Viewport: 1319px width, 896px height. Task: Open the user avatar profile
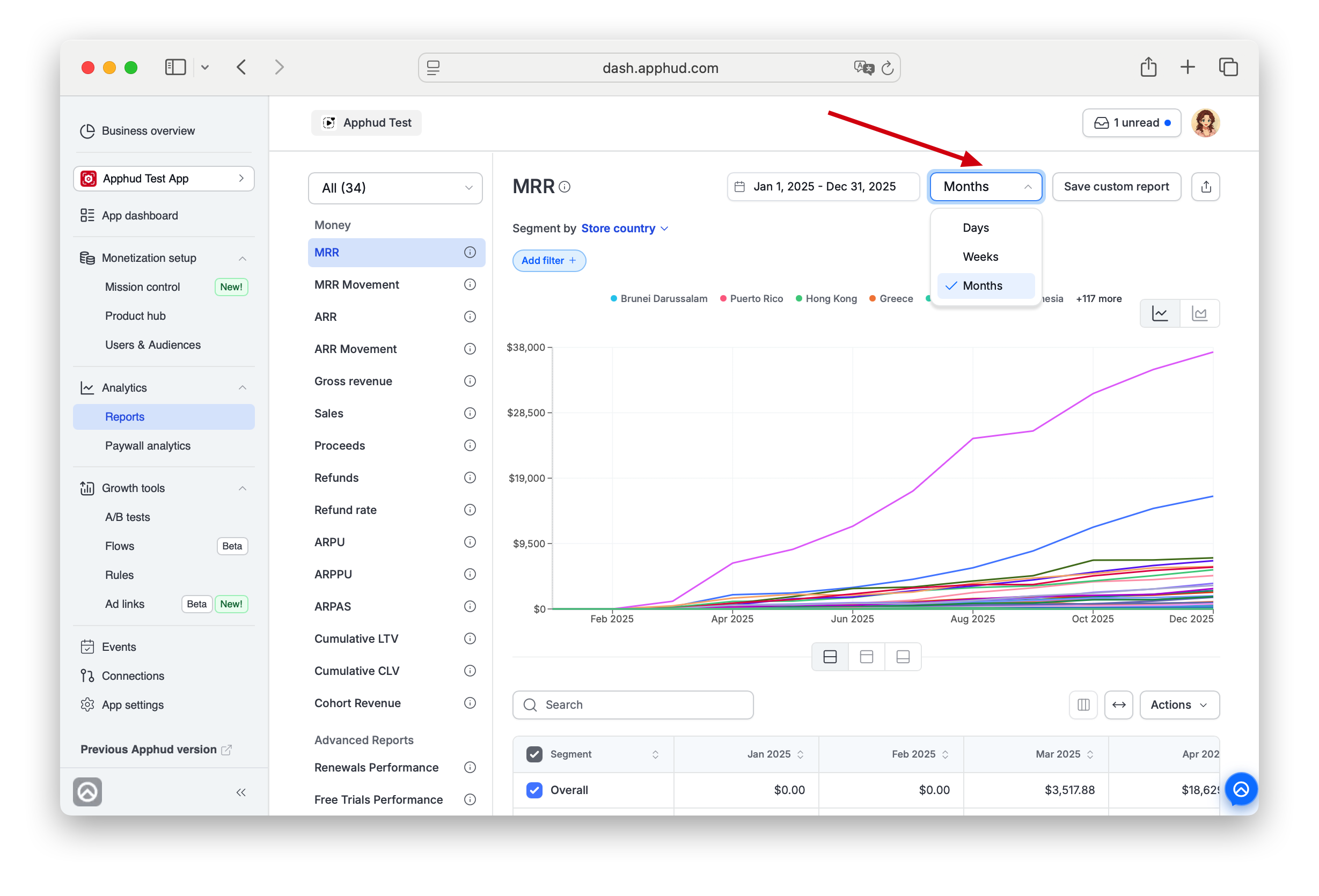[1205, 123]
